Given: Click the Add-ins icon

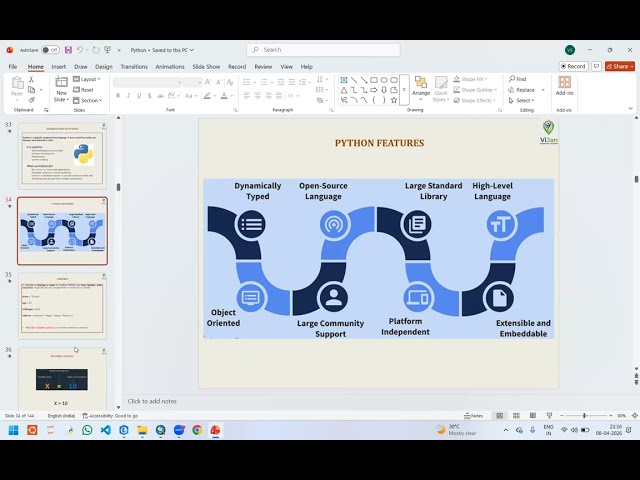Looking at the screenshot, I should coord(564,86).
